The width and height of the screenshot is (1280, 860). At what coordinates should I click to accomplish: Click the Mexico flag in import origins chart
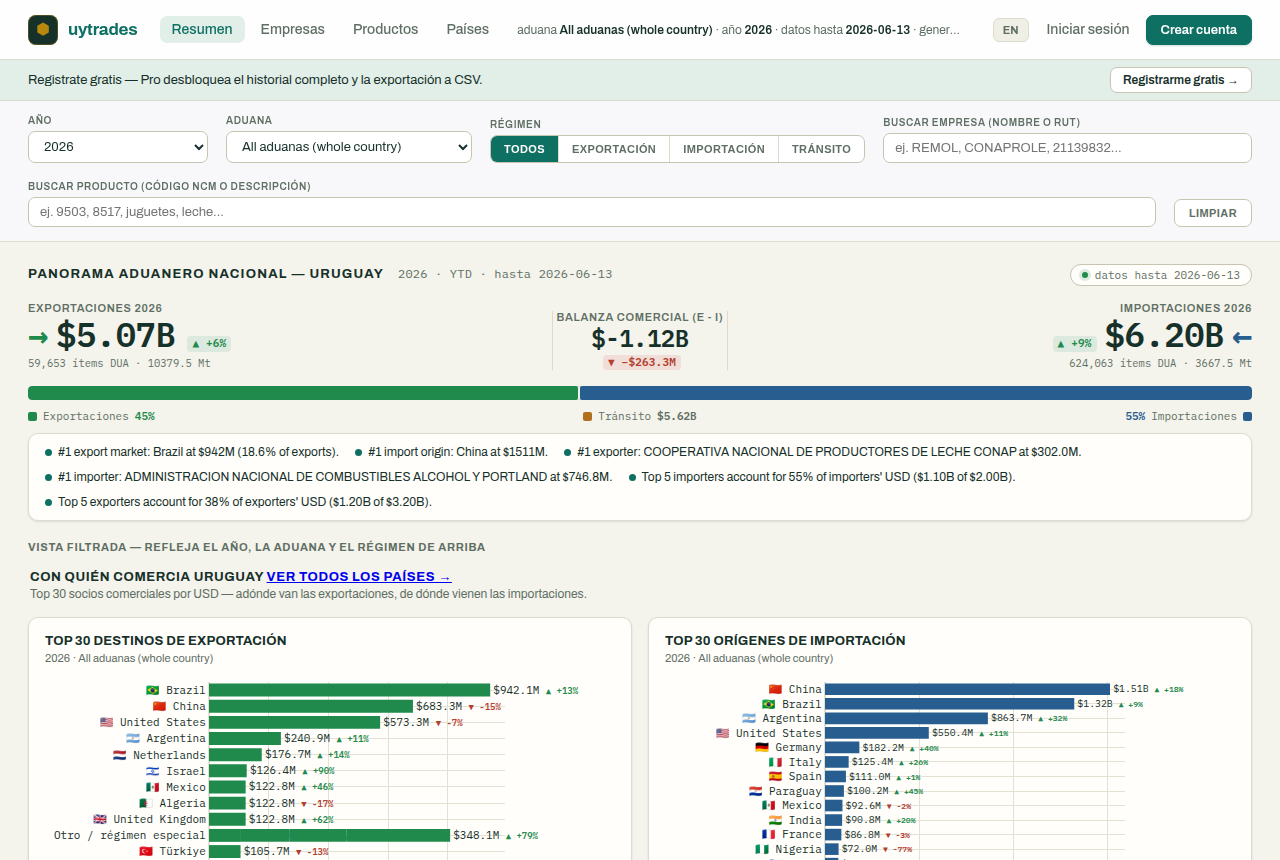[x=768, y=805]
